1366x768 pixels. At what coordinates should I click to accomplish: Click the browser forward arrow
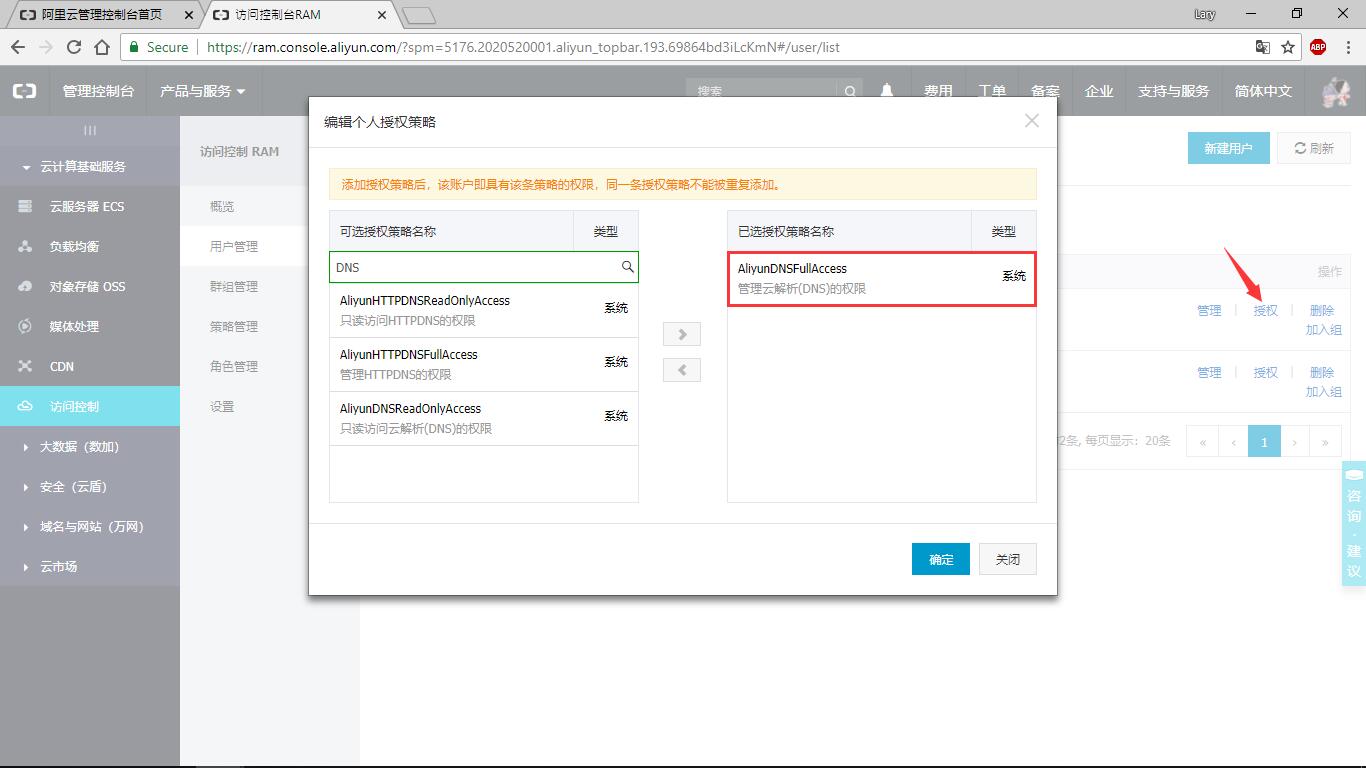[x=46, y=47]
